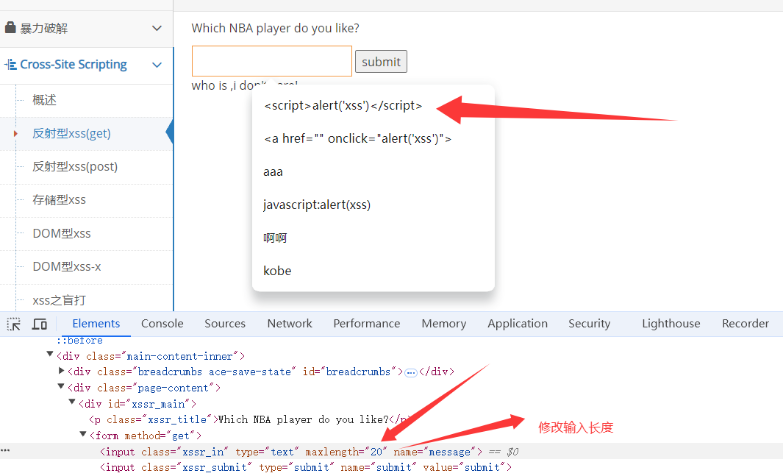
Task: Open xss之盲打 sidebar entry
Action: point(59,300)
